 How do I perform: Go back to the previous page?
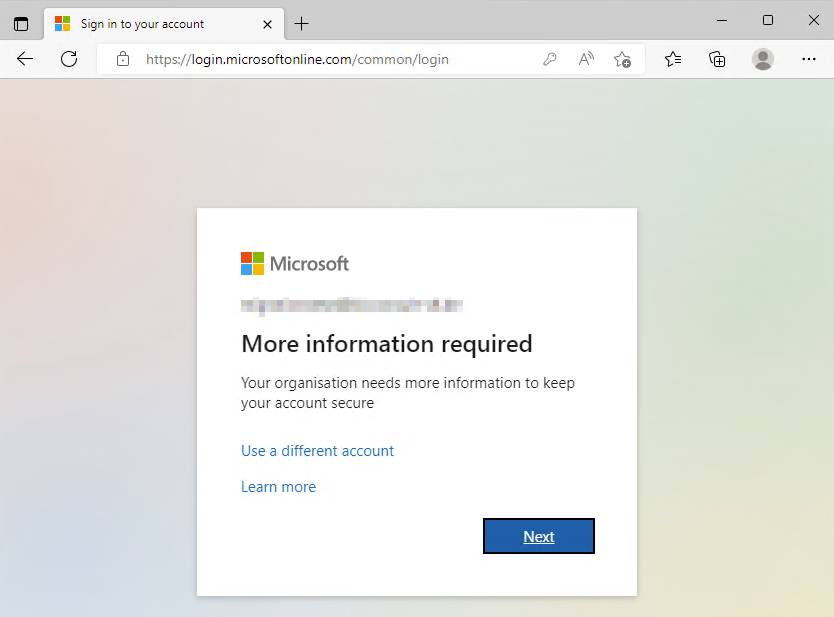pos(25,59)
